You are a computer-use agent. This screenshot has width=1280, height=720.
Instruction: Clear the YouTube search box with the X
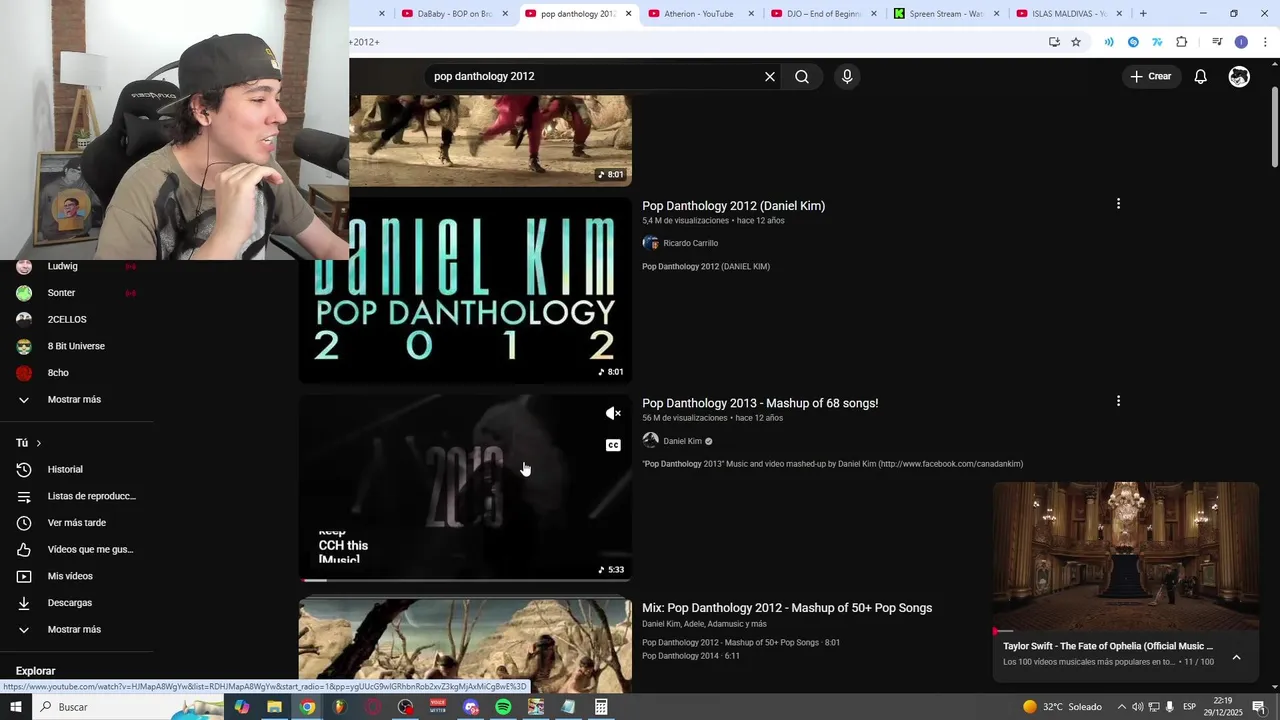pos(770,77)
